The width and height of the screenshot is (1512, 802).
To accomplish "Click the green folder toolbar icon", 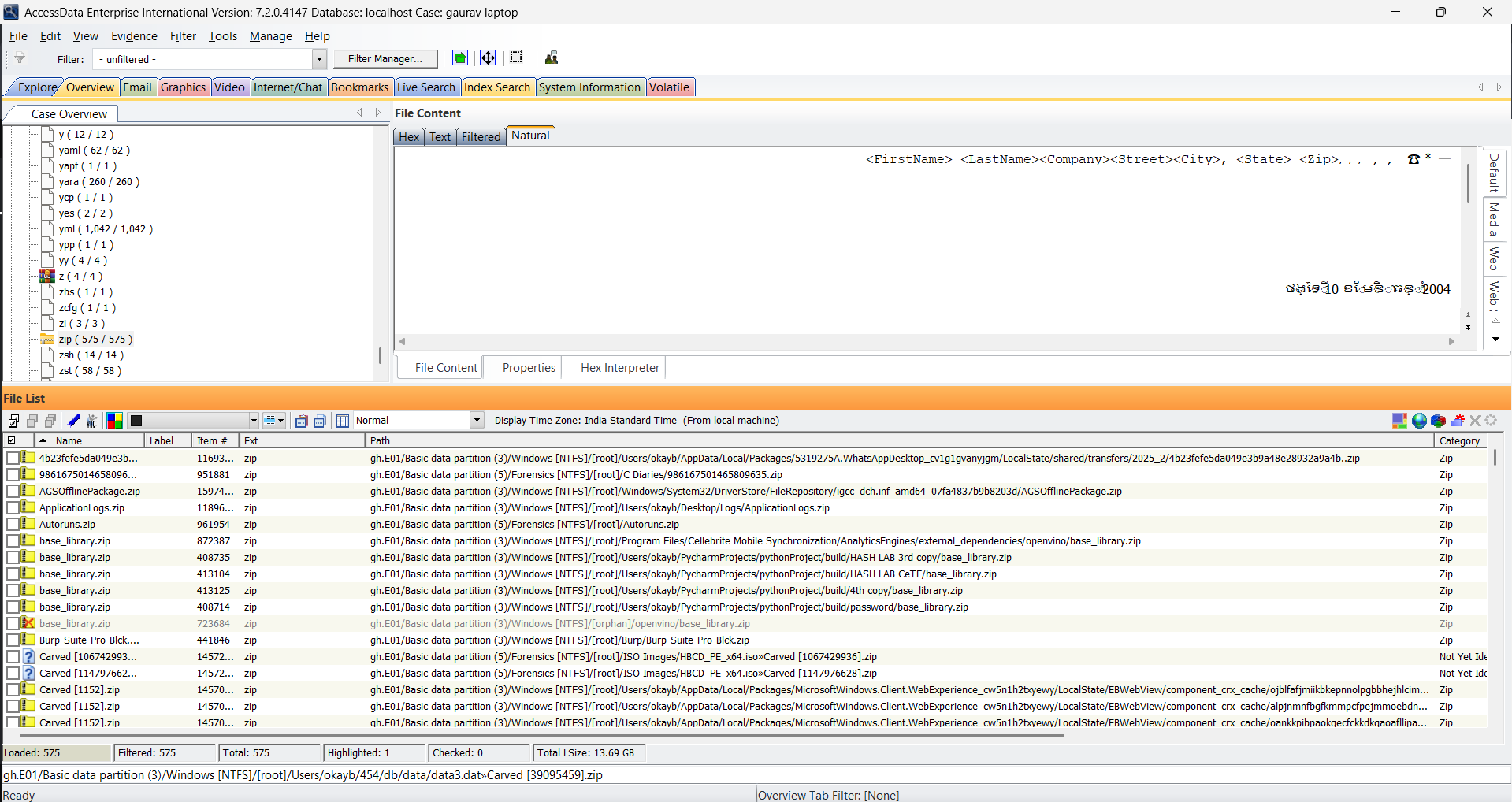I will pyautogui.click(x=460, y=58).
